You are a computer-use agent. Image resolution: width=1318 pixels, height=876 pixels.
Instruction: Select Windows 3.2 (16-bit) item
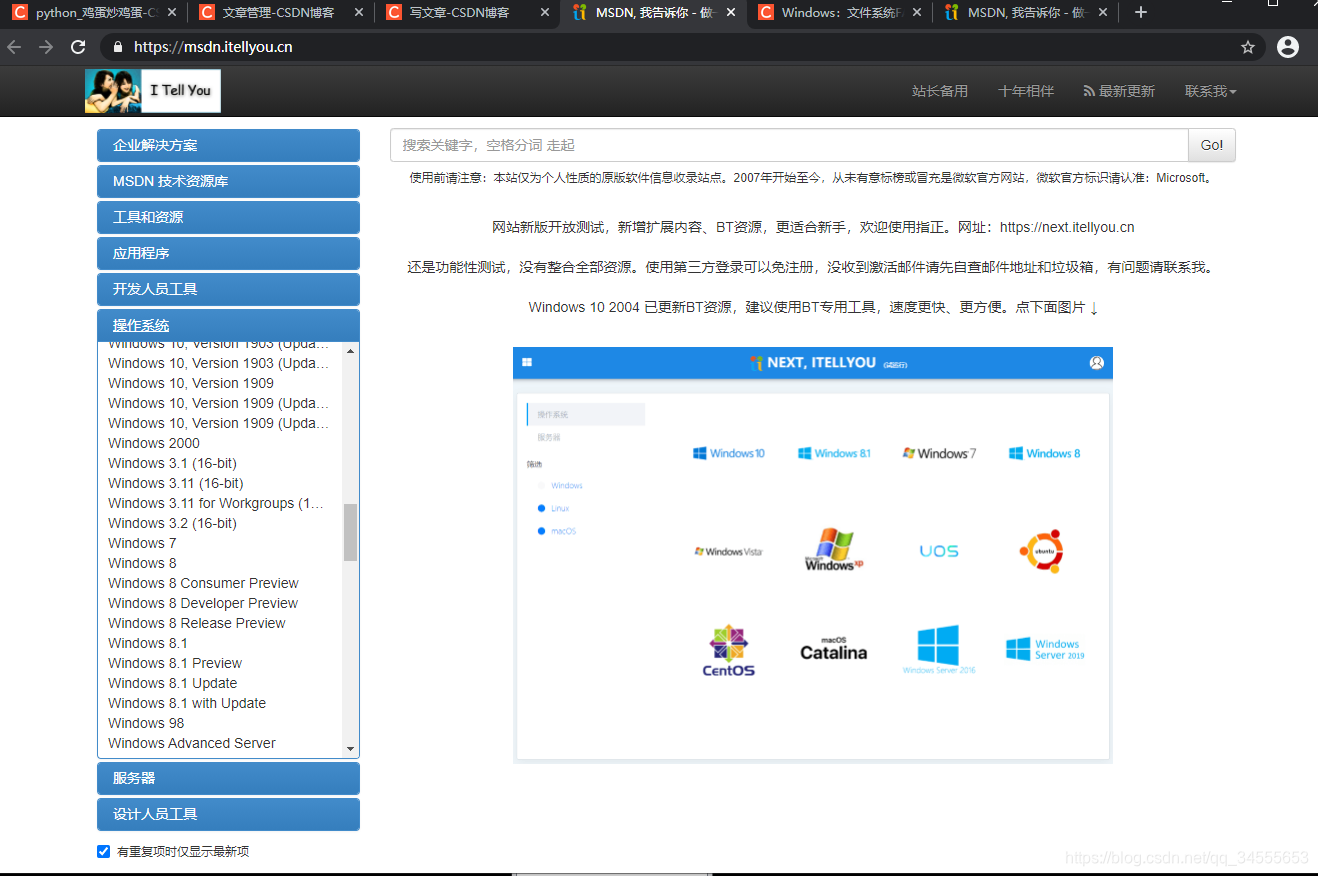tap(172, 523)
